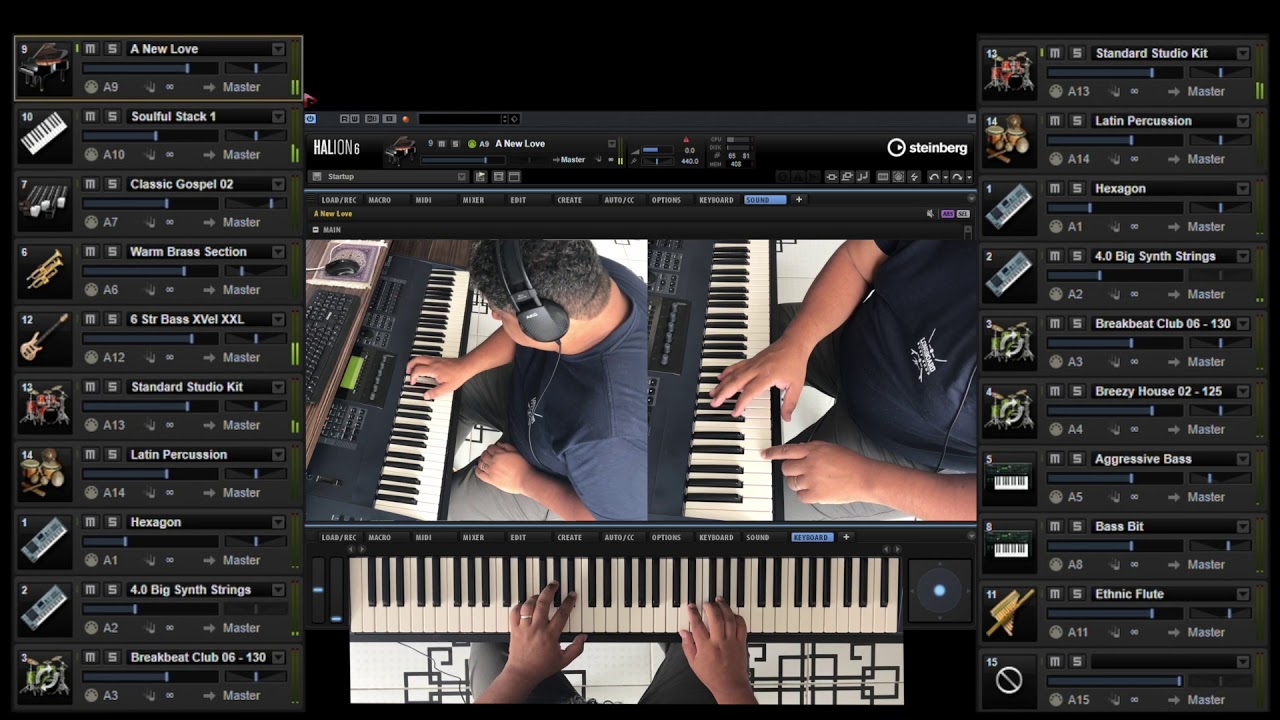Mute the Soulful Stack 1 slot
This screenshot has height=720, width=1280.
[x=91, y=116]
